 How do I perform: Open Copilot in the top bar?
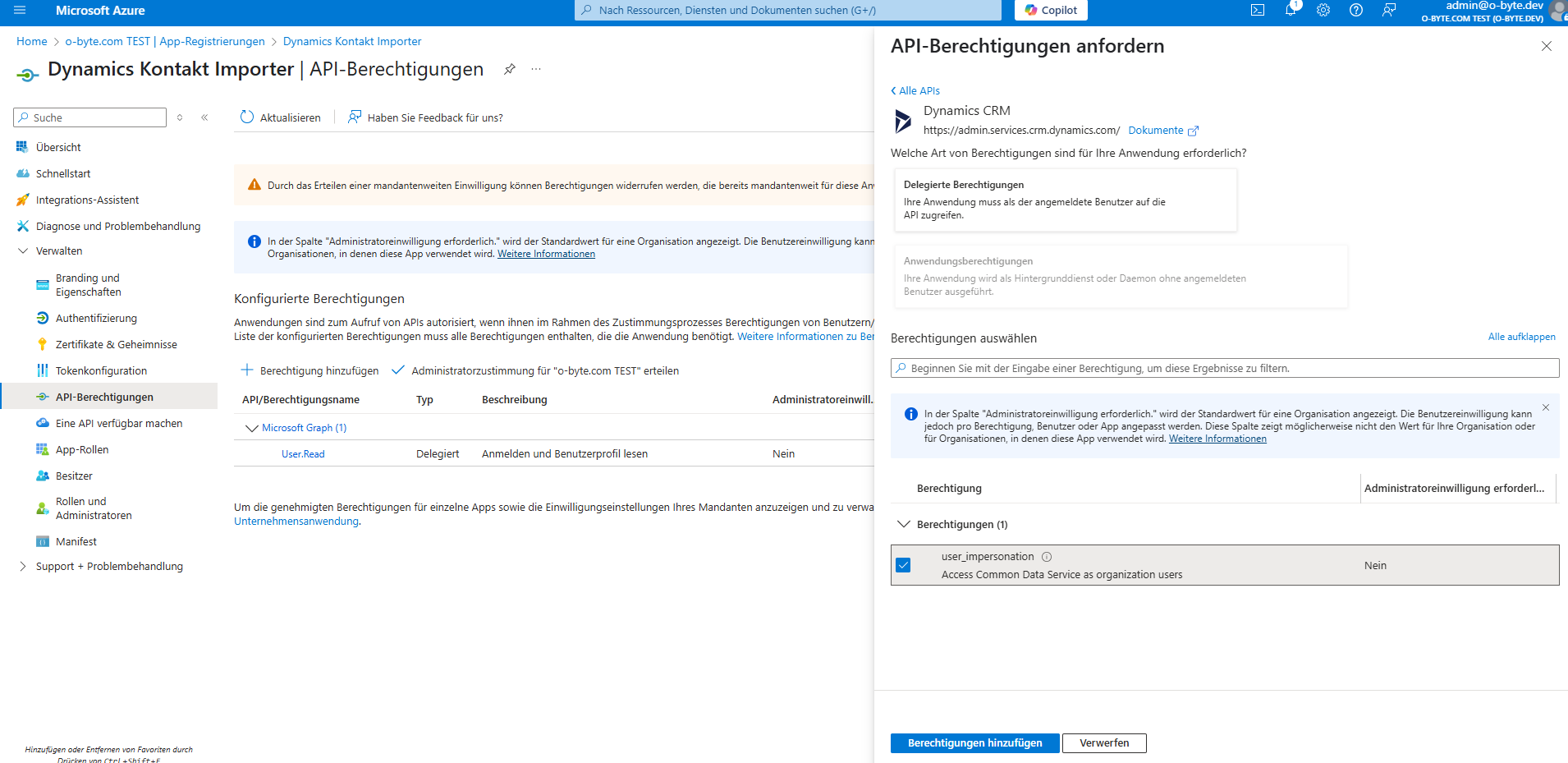(1051, 11)
